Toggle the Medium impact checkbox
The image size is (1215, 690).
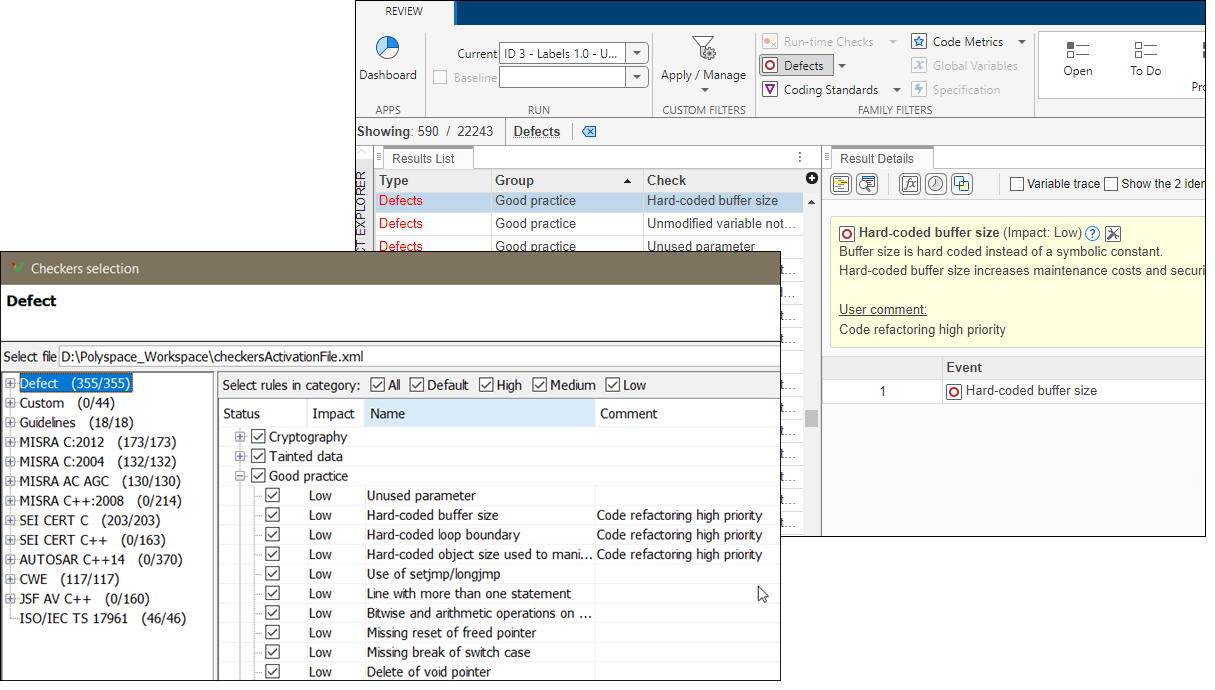[x=540, y=385]
